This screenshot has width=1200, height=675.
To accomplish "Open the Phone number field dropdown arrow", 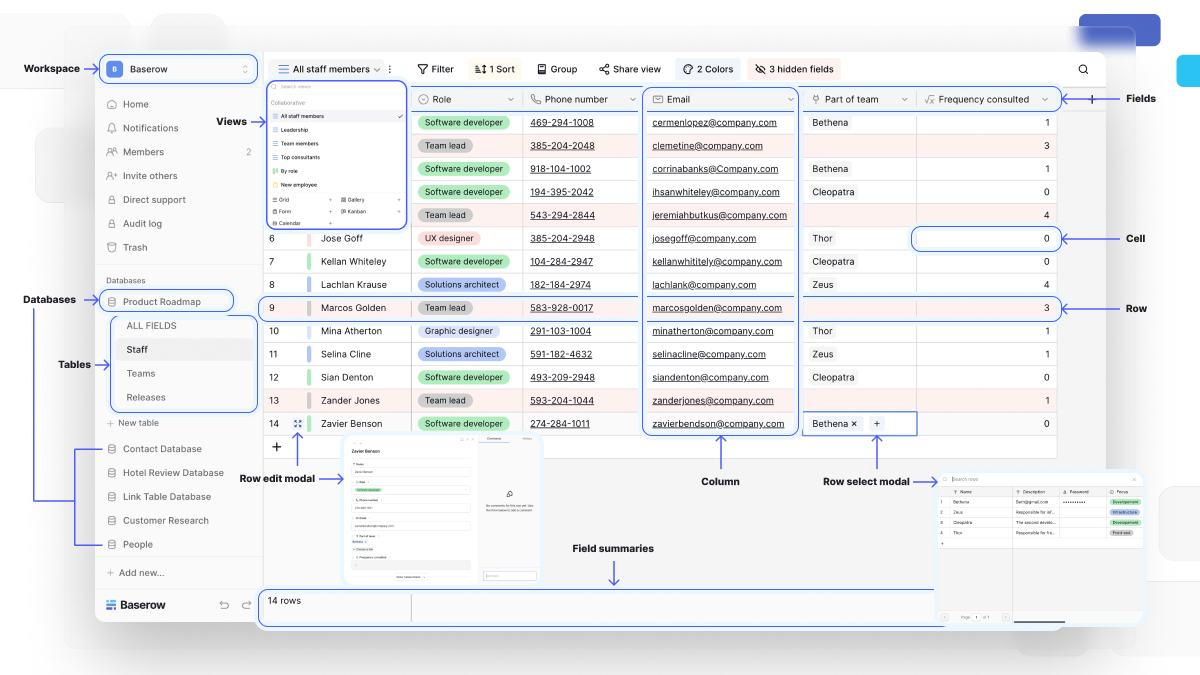I will (x=632, y=100).
